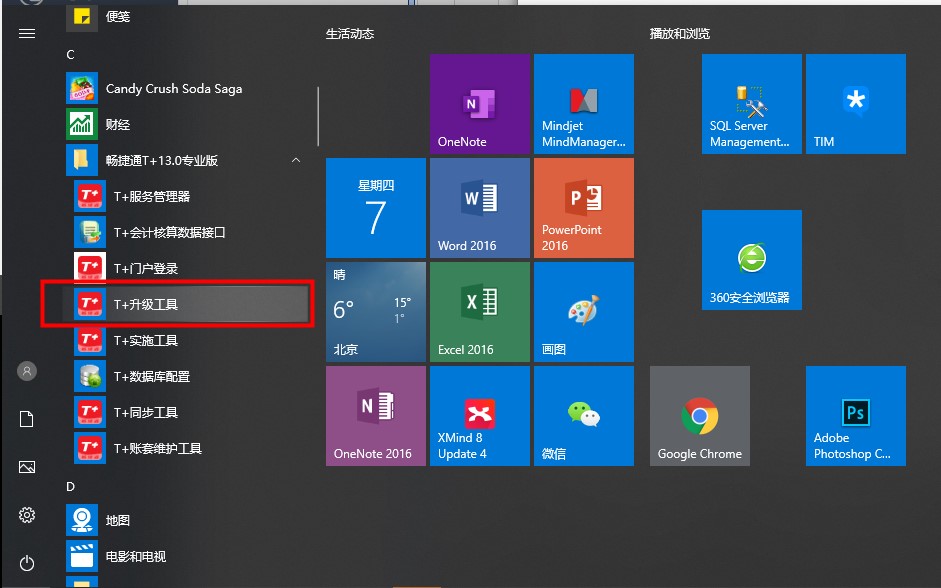Click the 生活动态 group heading

tap(350, 34)
